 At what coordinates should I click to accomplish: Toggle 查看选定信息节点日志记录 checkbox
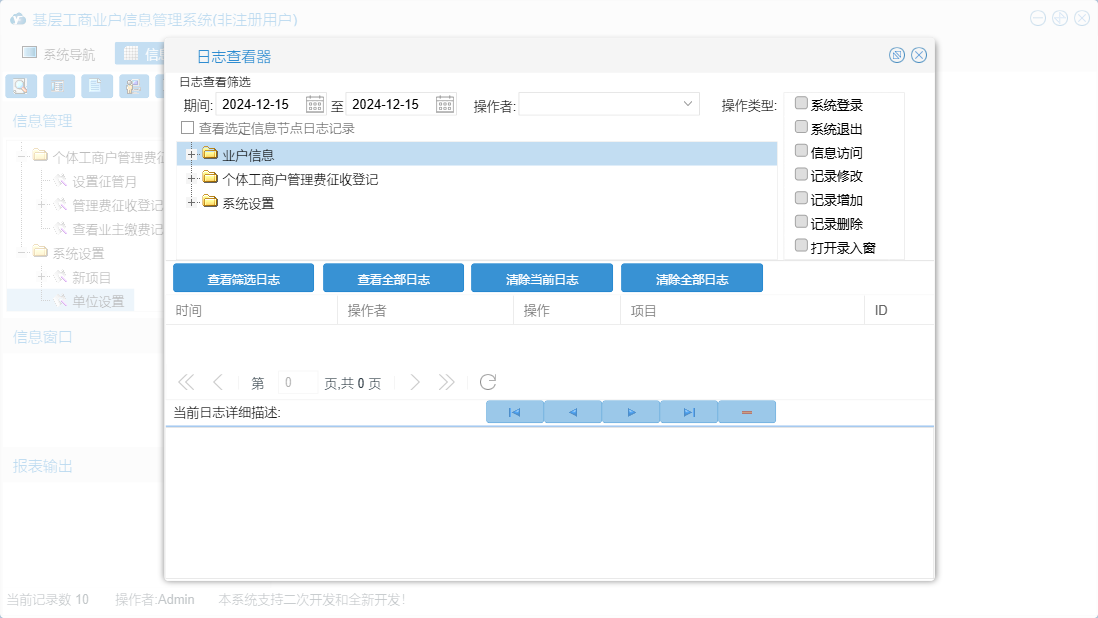tap(187, 128)
